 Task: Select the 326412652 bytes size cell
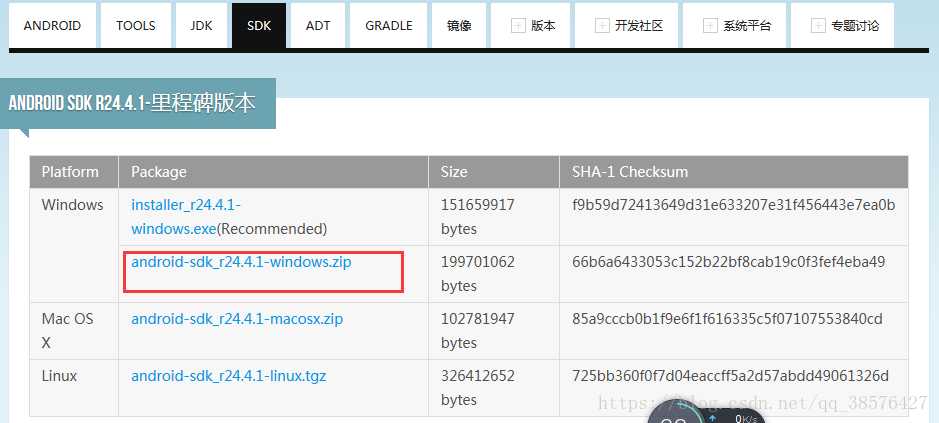[x=494, y=388]
